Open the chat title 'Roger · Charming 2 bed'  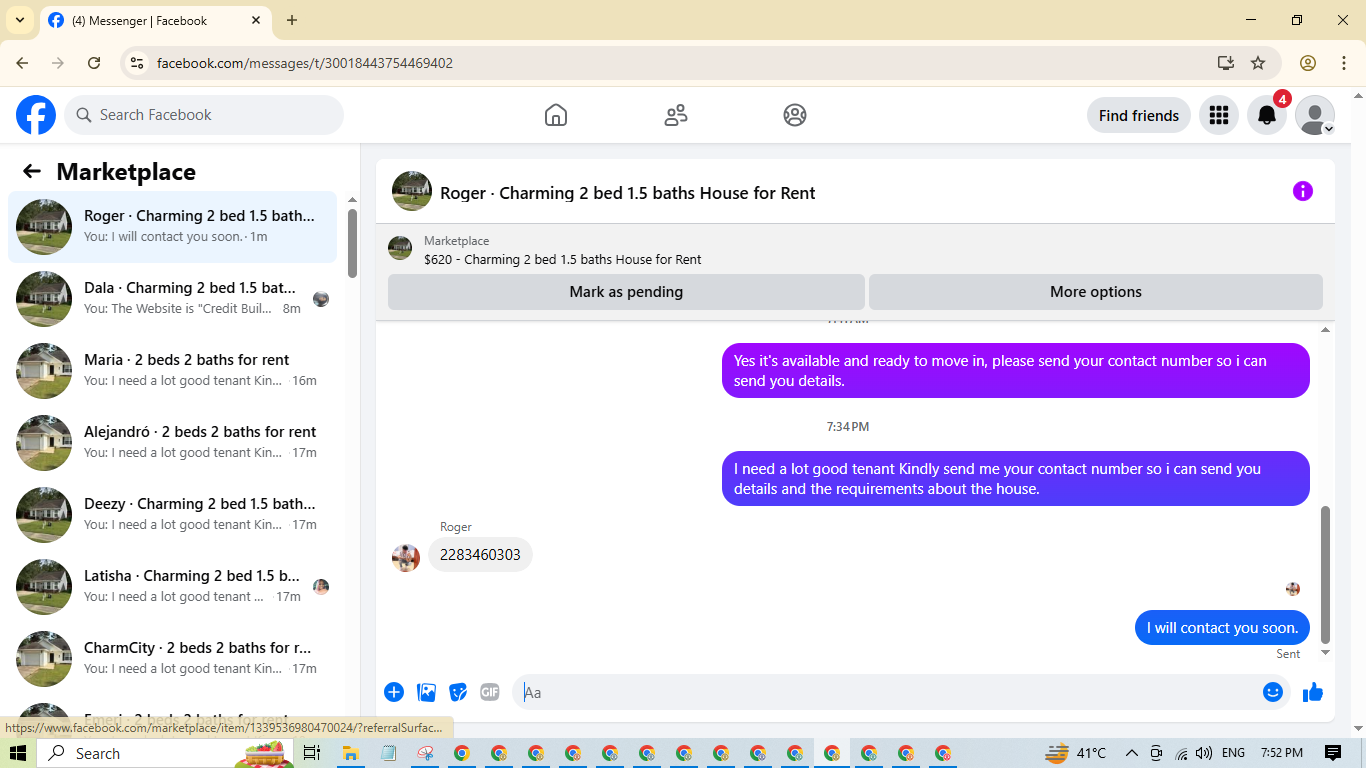[x=628, y=193]
